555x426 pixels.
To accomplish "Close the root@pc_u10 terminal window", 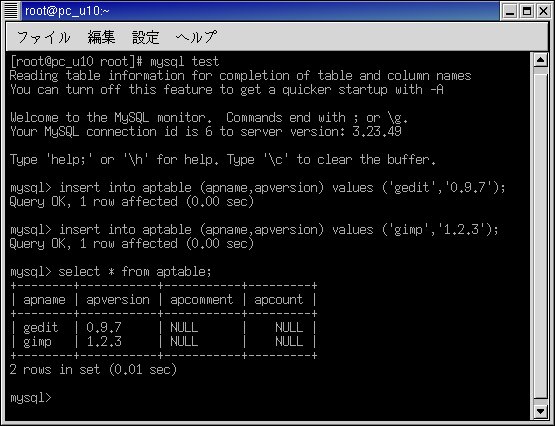I will click(x=543, y=12).
